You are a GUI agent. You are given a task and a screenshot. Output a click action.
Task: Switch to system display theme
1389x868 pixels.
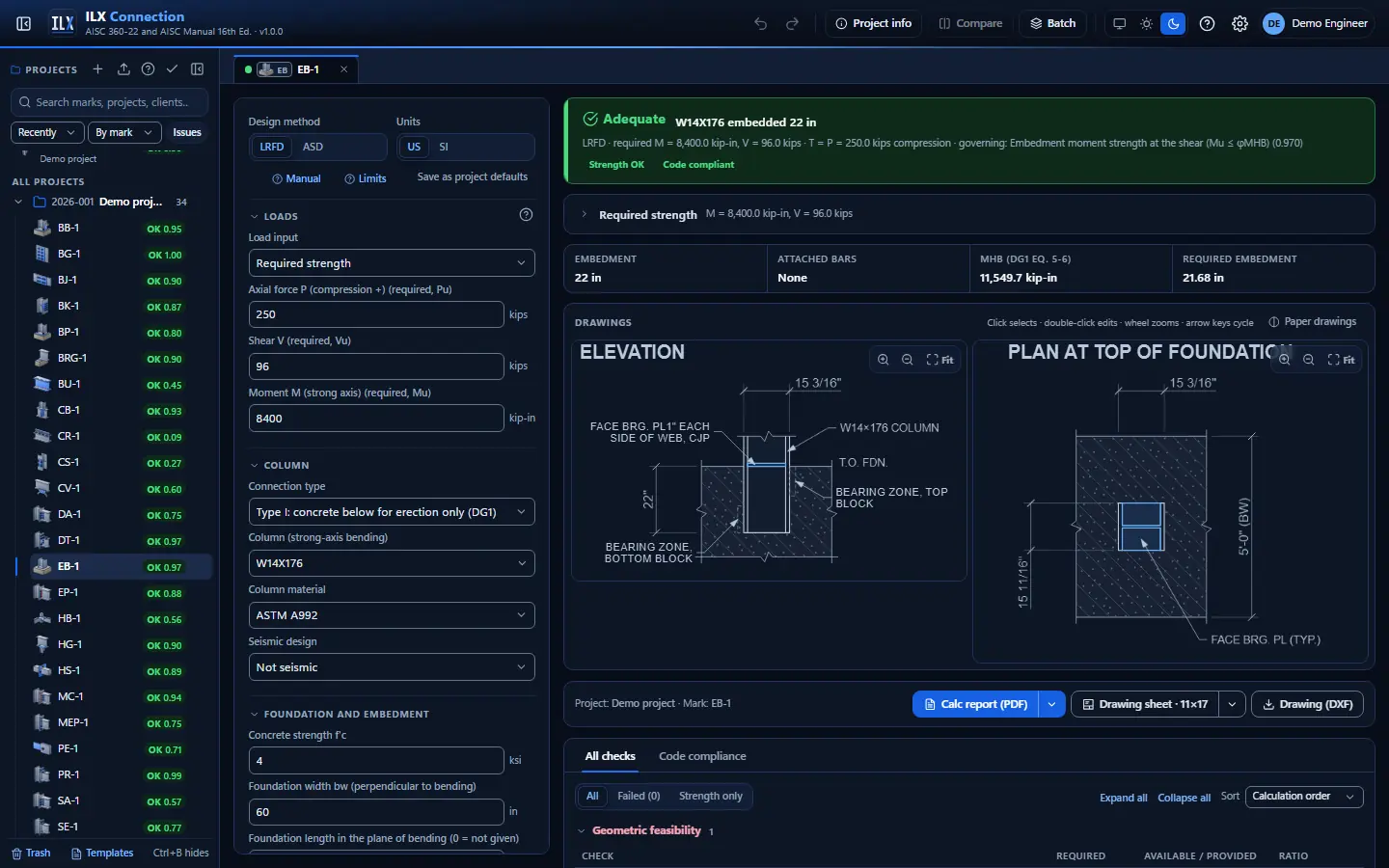pyautogui.click(x=1119, y=23)
